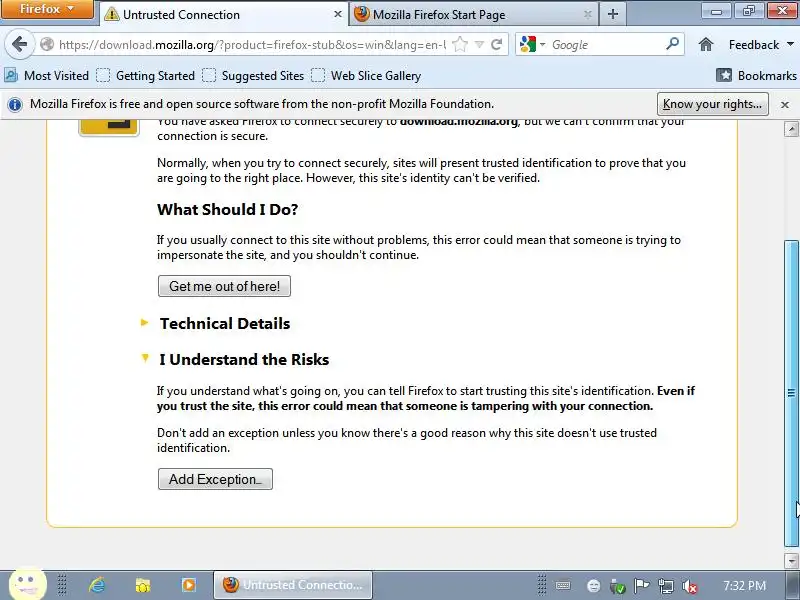Open the media player taskbar icon
800x600 pixels.
coord(188,585)
